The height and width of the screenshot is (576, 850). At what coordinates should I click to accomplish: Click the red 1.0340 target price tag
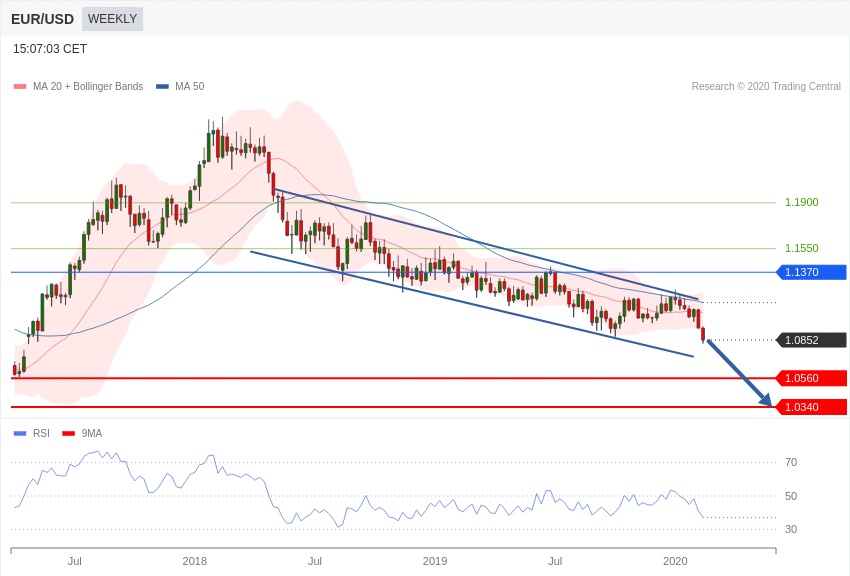pyautogui.click(x=811, y=407)
